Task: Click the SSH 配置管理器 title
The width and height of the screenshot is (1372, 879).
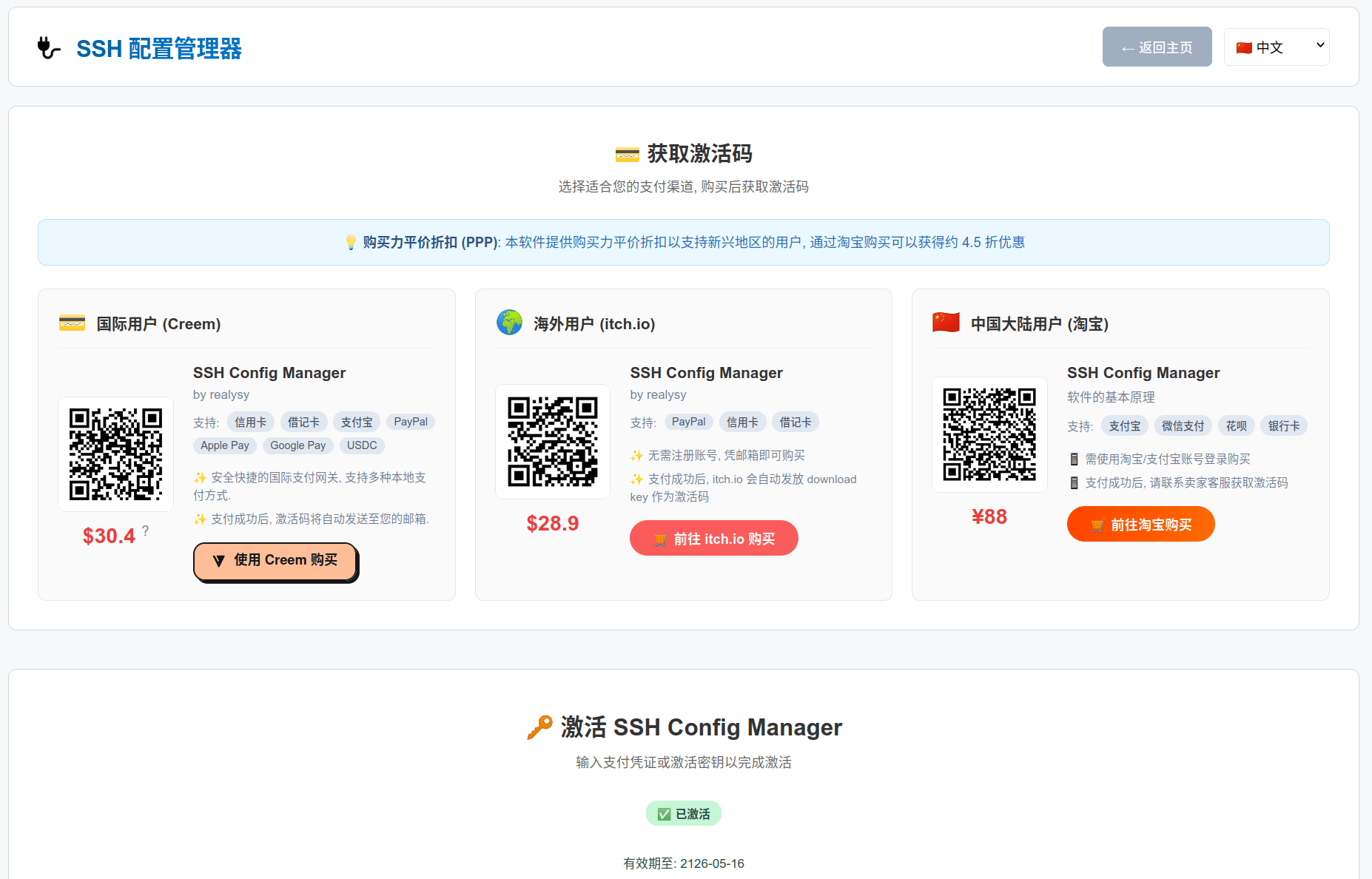Action: tap(159, 49)
